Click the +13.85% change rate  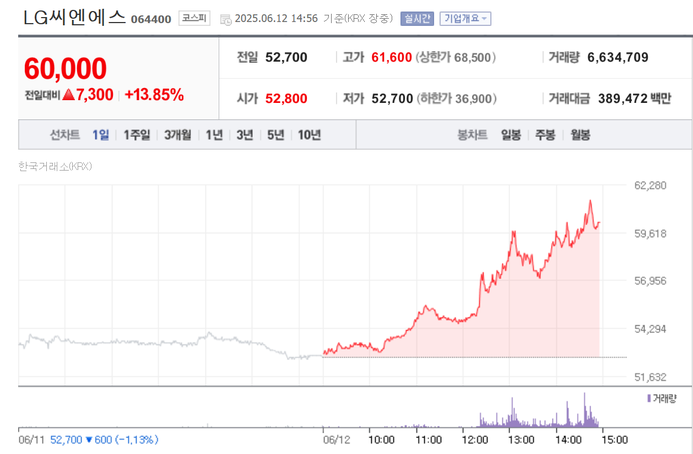point(154,95)
